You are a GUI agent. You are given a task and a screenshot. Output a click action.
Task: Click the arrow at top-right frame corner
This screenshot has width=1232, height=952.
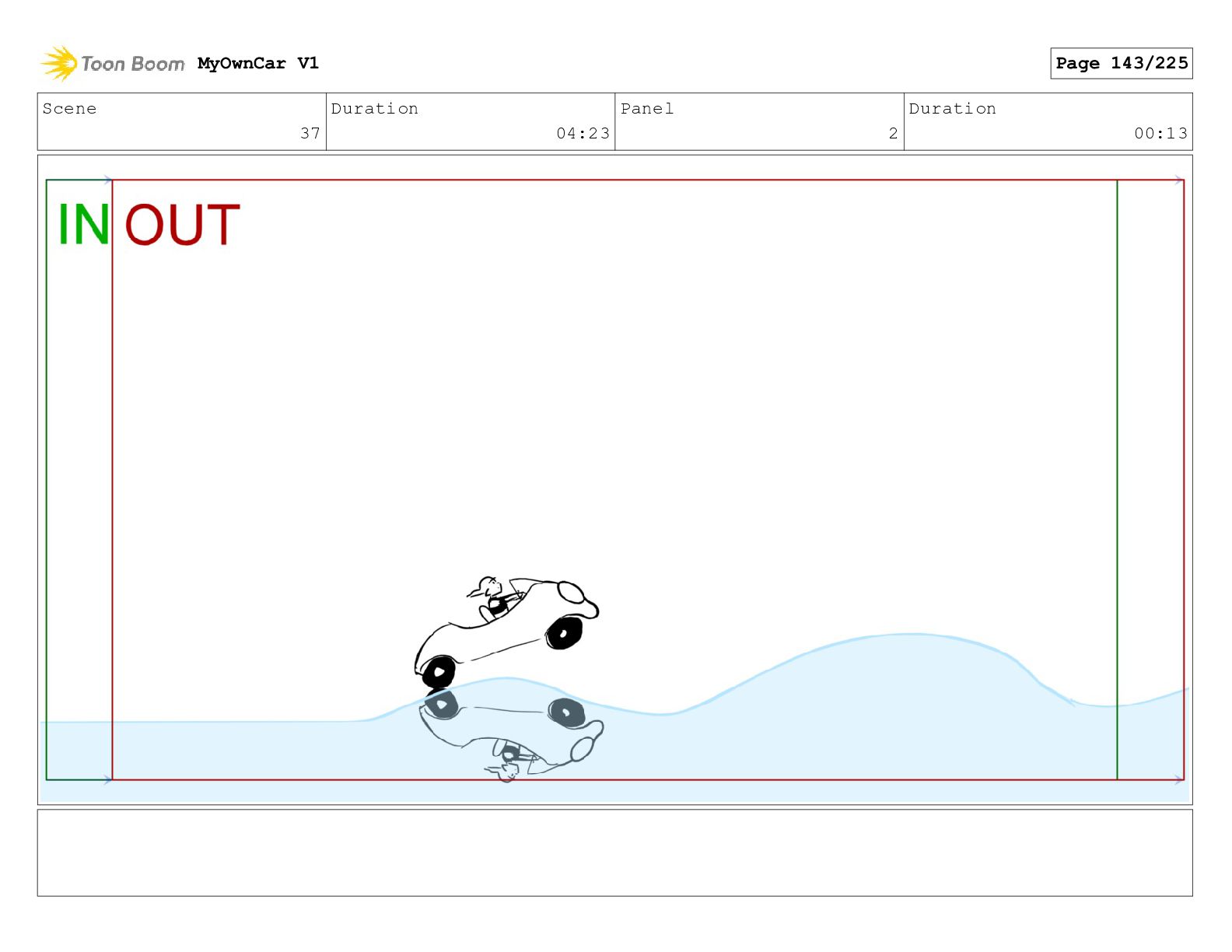1179,180
